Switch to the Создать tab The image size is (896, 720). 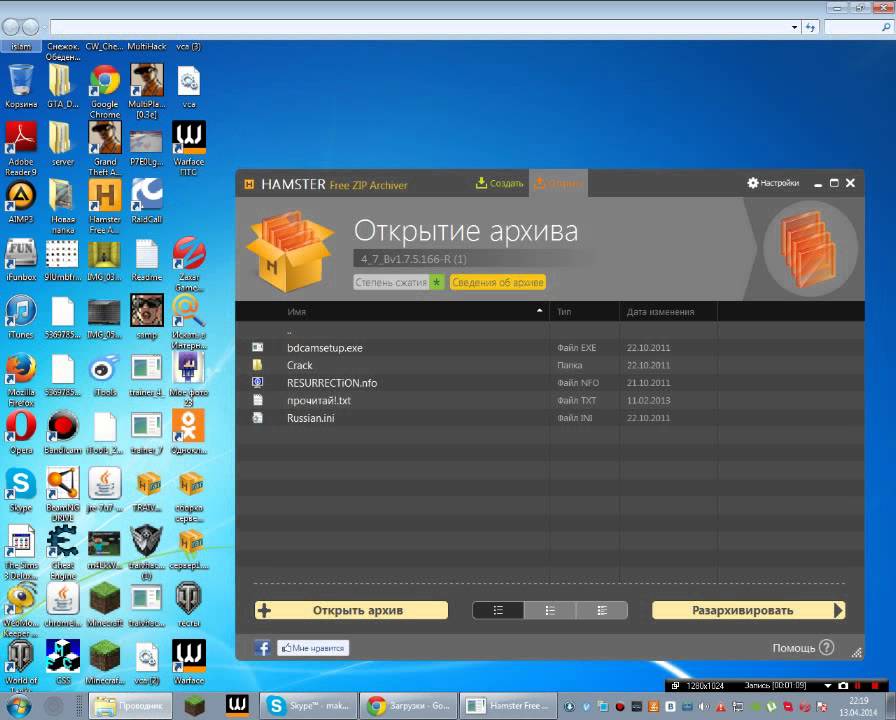(x=499, y=183)
